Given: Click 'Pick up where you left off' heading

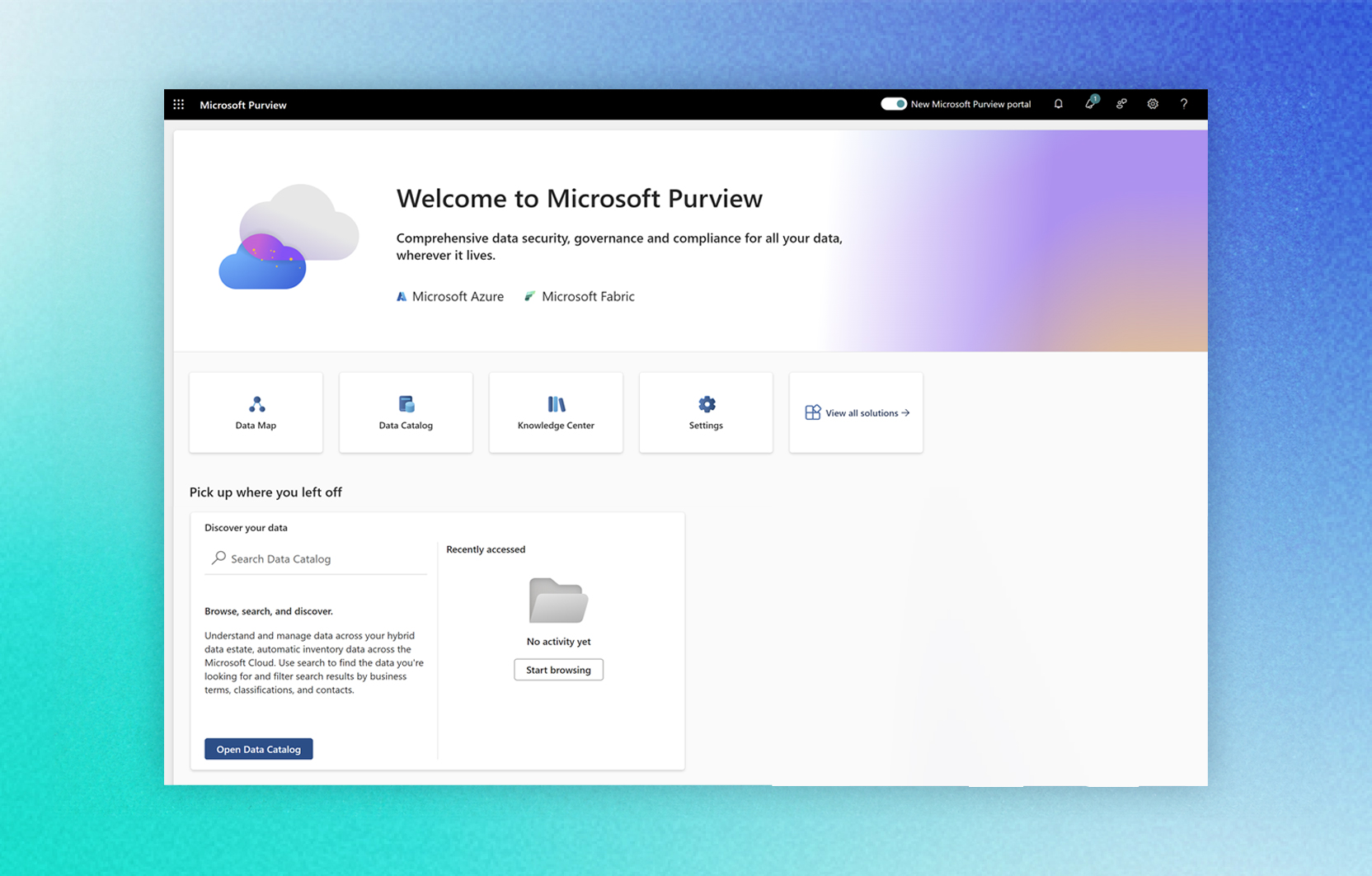Looking at the screenshot, I should (265, 492).
